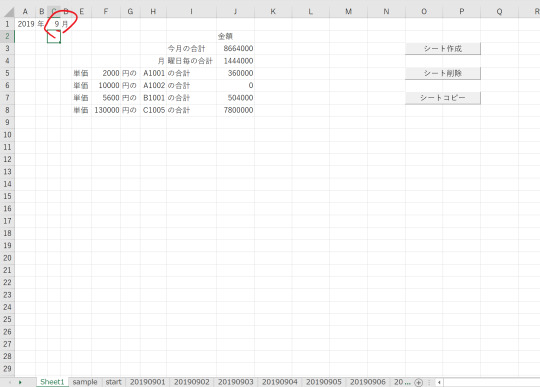540x387 pixels.
Task: Switch to sheet 20190905
Action: pos(324,382)
